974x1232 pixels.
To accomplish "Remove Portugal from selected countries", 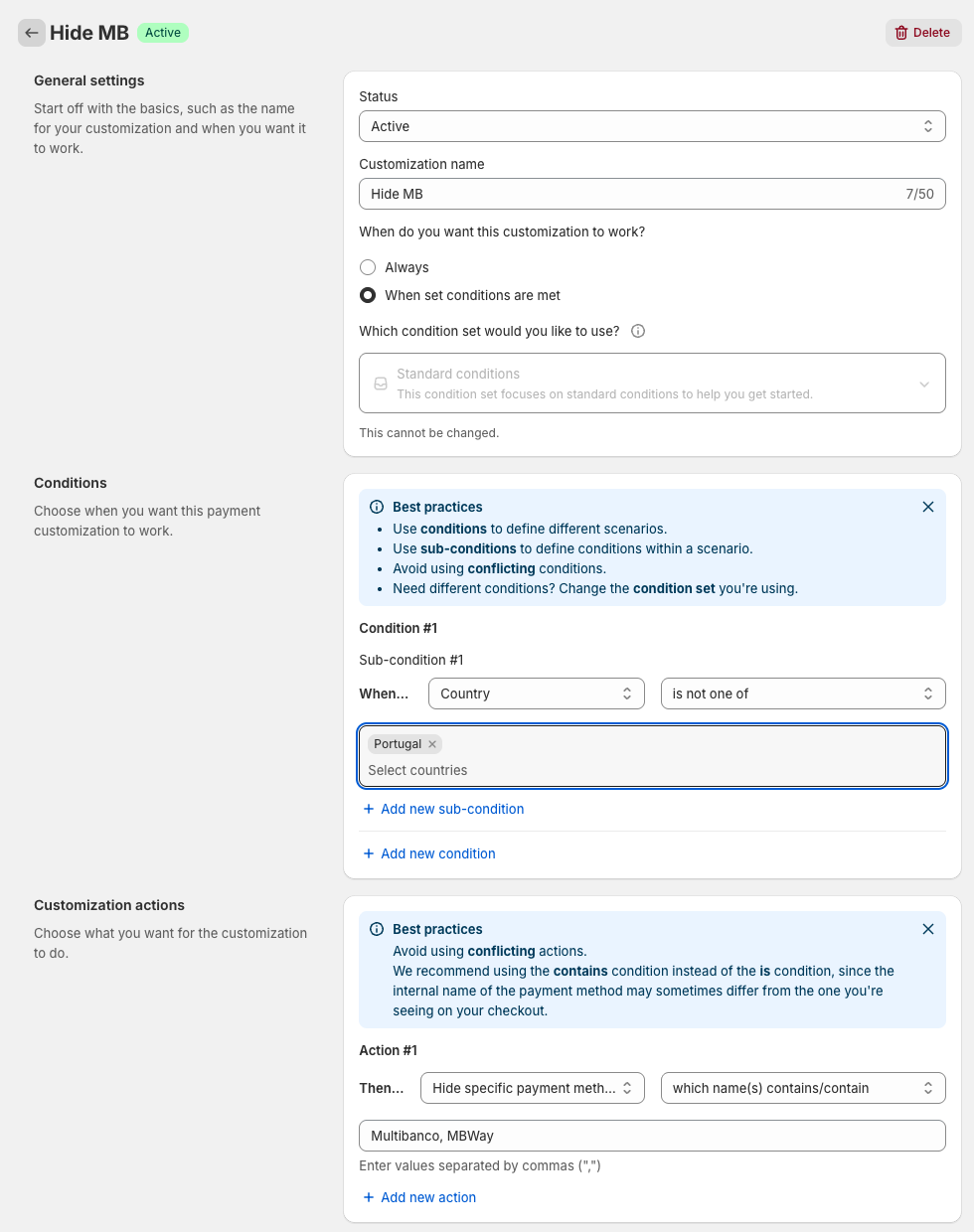I will (432, 743).
